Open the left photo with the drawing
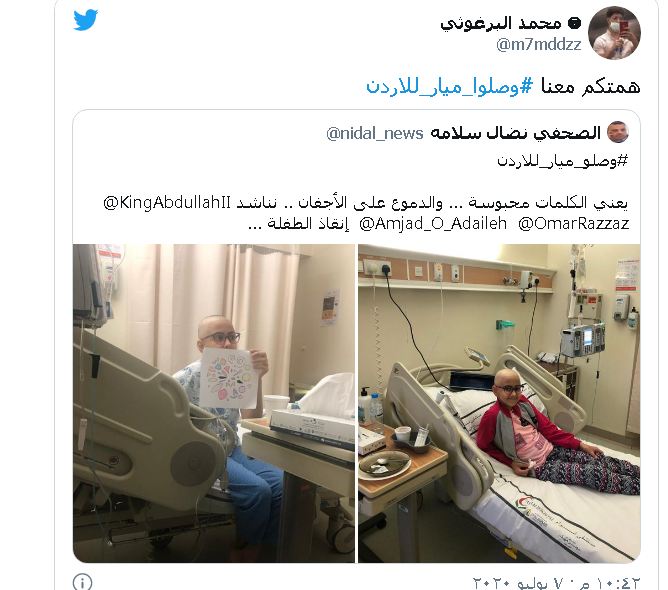668x590 pixels. click(x=213, y=403)
